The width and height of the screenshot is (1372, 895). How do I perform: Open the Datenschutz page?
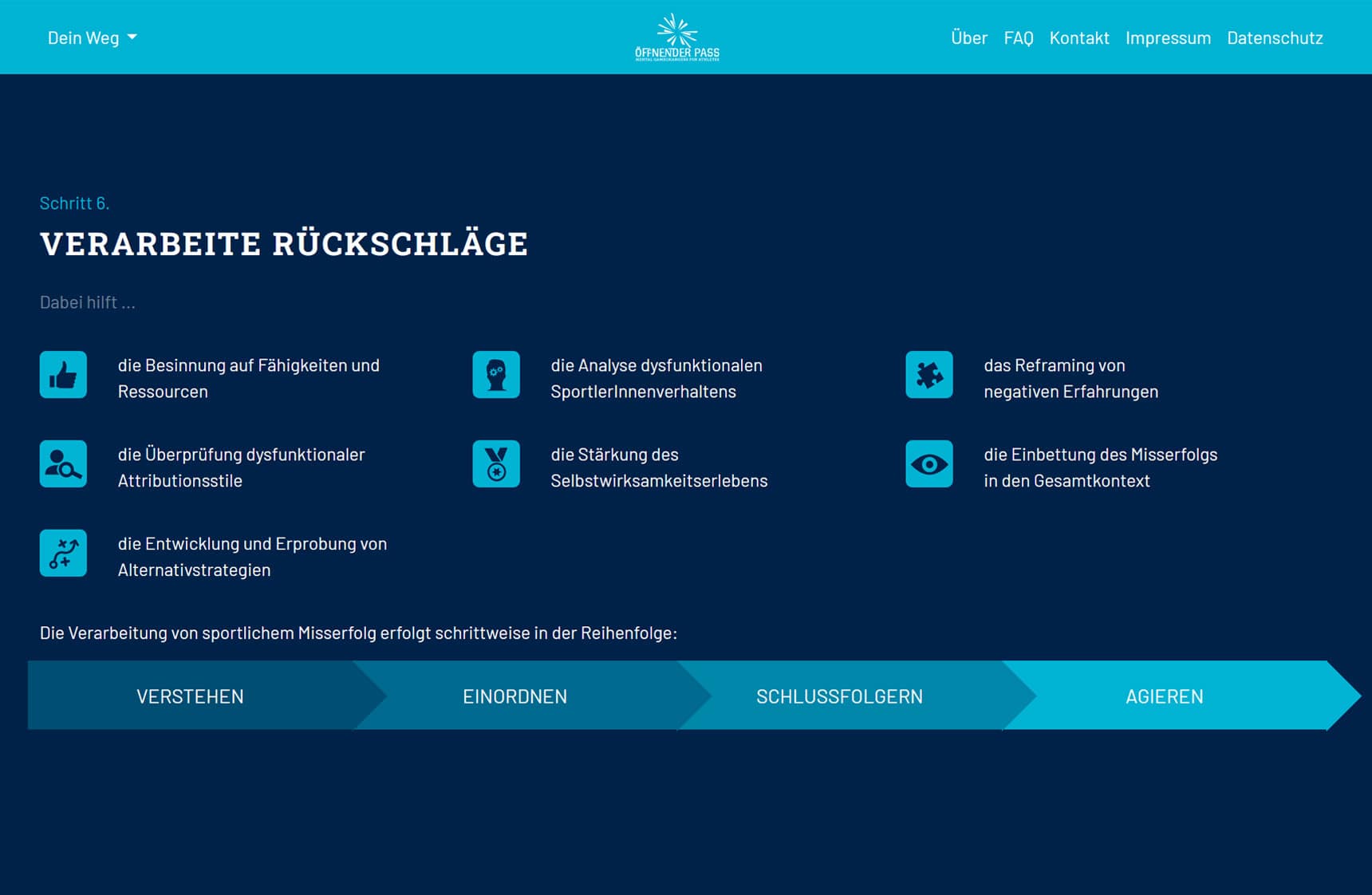(x=1275, y=37)
